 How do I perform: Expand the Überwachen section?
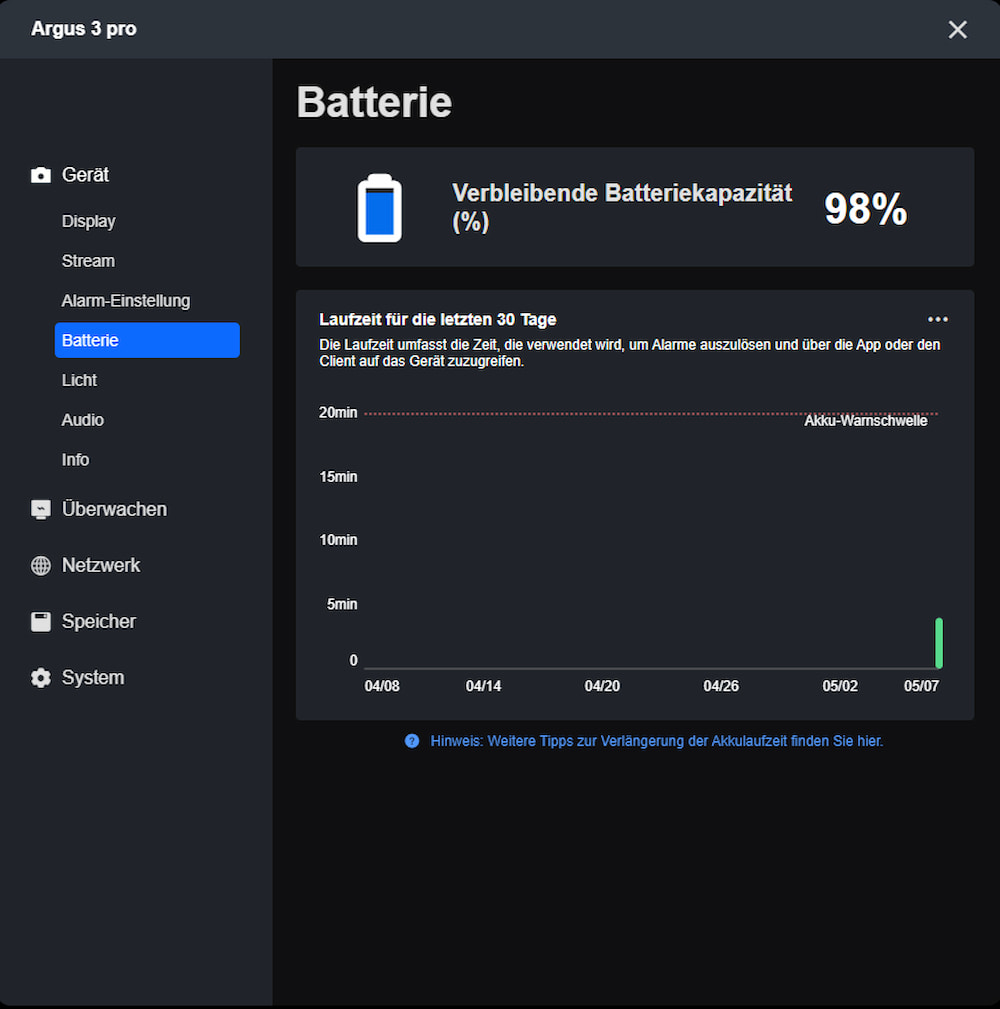click(114, 510)
